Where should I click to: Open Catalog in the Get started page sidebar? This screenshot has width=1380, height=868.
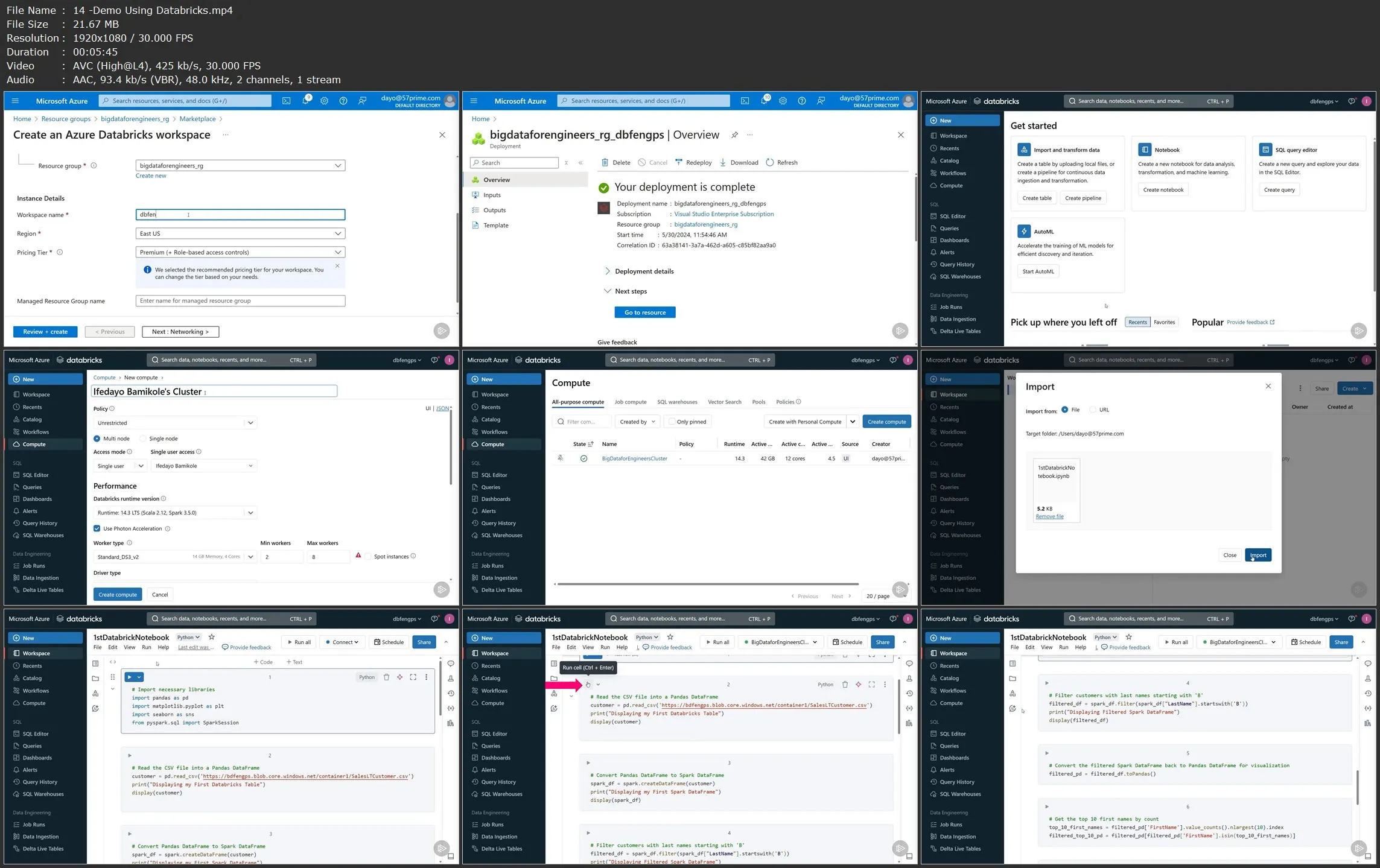(949, 160)
